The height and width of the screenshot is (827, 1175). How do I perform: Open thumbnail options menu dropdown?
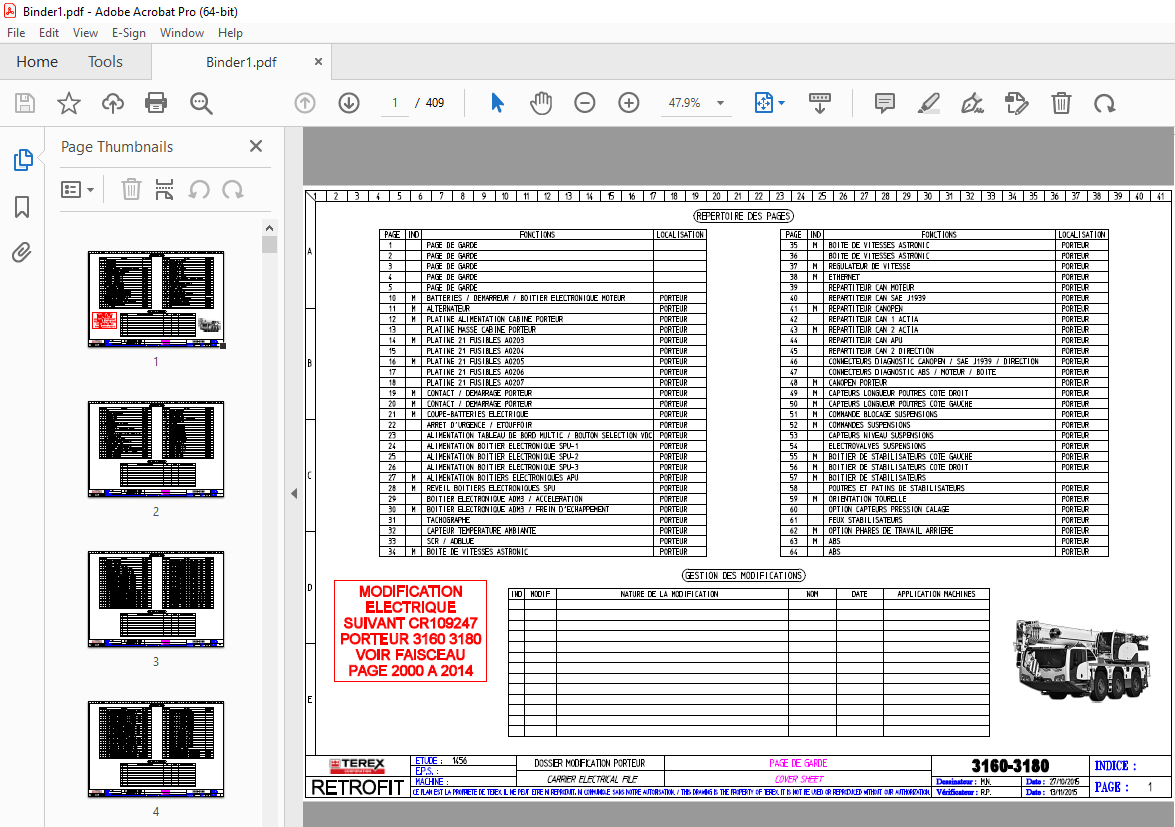click(x=77, y=190)
